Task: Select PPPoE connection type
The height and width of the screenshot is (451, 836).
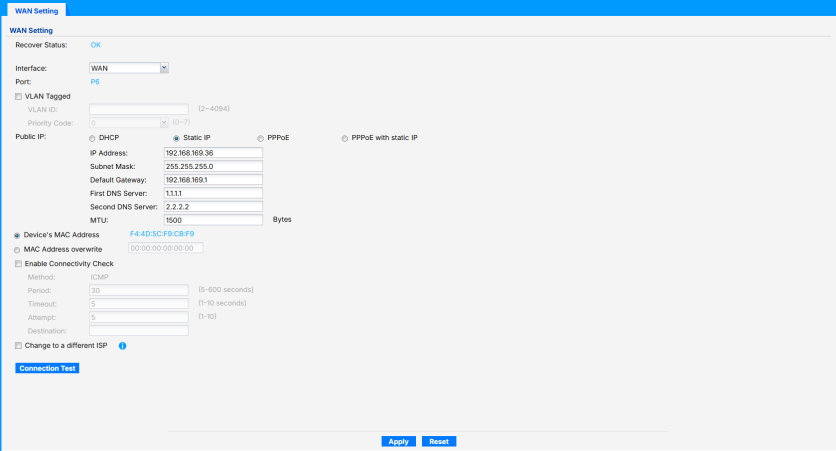Action: pos(261,138)
